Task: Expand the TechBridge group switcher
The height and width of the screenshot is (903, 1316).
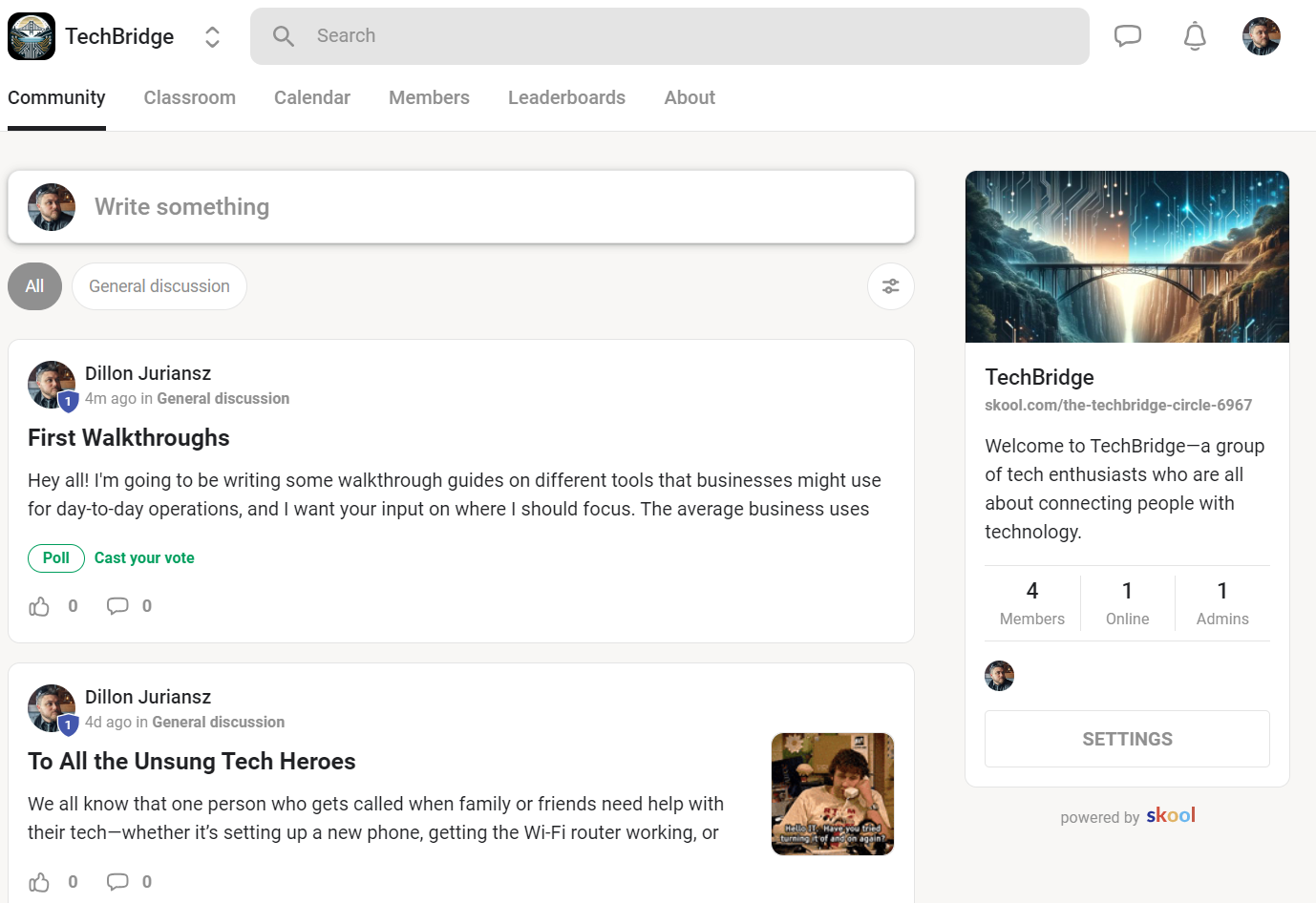Action: click(x=212, y=36)
